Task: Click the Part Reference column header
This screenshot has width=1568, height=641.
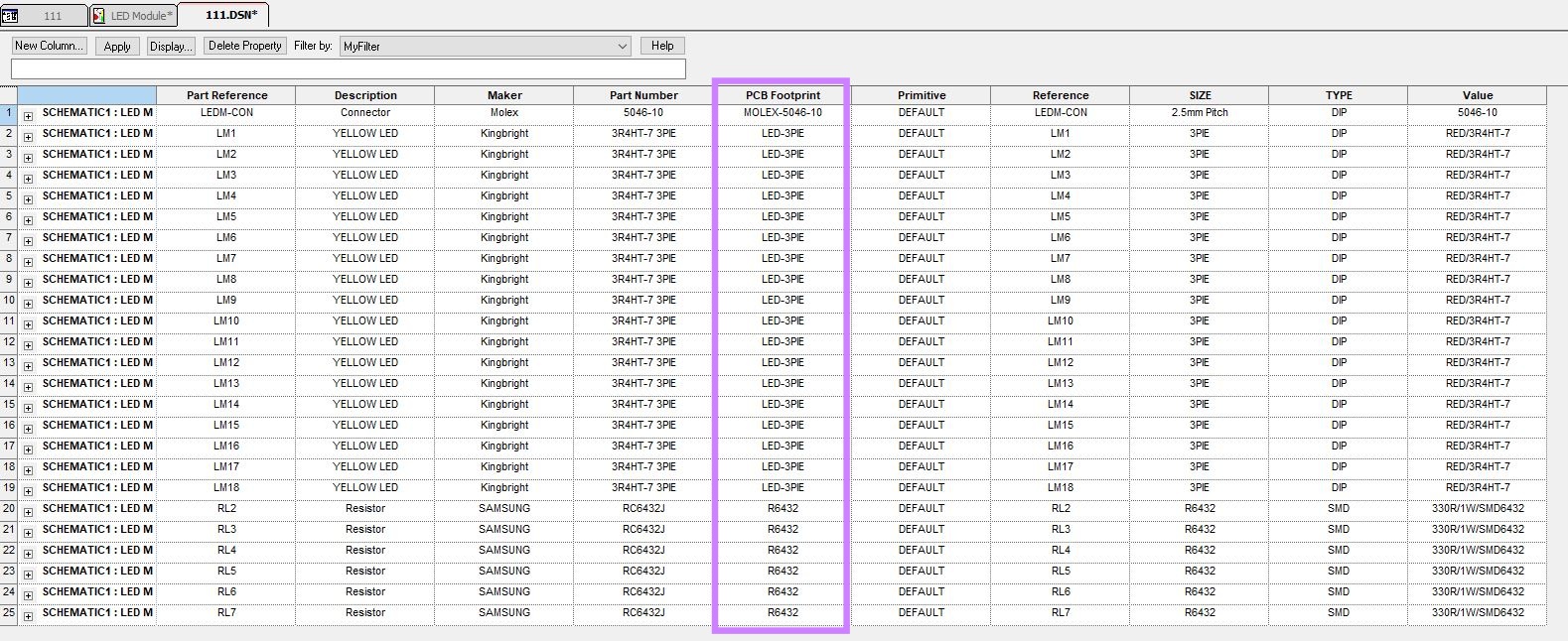Action: 226,95
